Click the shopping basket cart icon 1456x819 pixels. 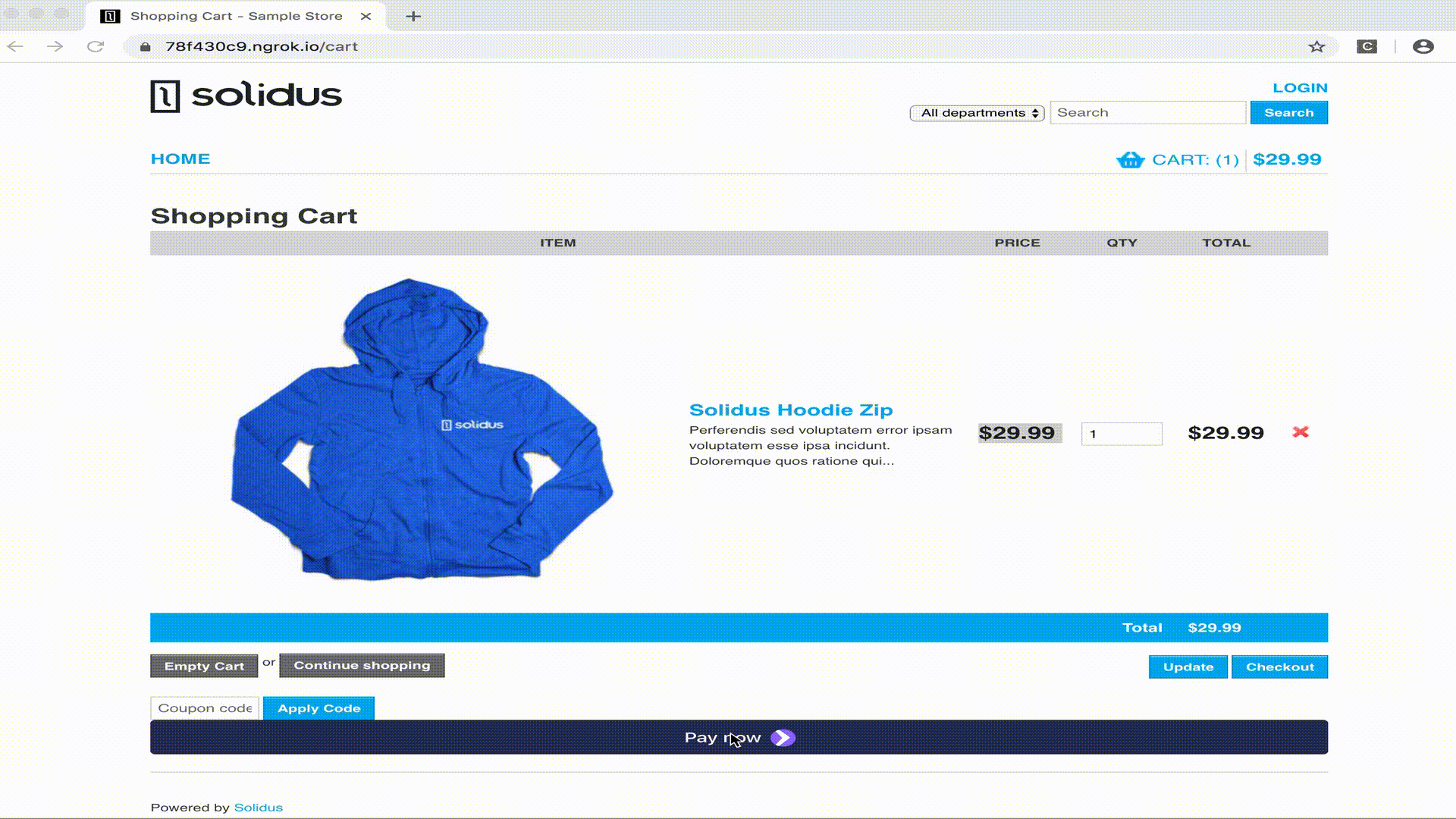[1130, 160]
